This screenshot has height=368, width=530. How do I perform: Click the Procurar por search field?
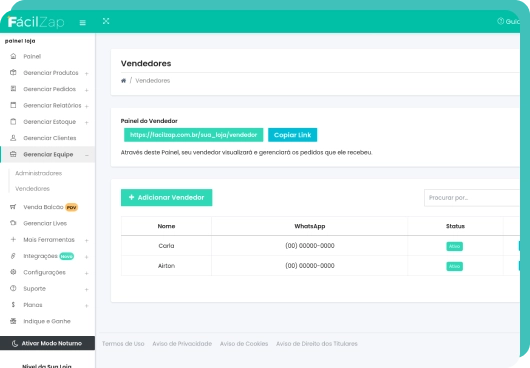coord(472,198)
